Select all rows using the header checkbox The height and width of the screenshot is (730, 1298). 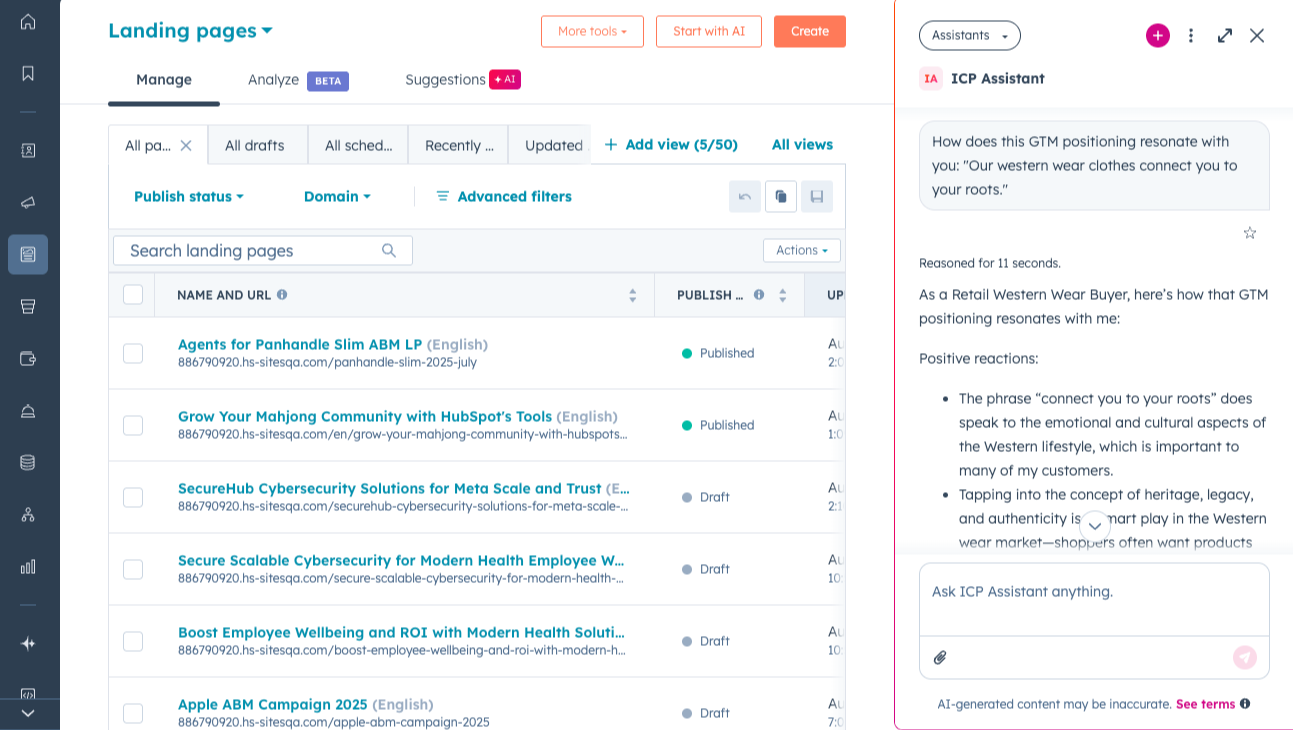pyautogui.click(x=133, y=294)
